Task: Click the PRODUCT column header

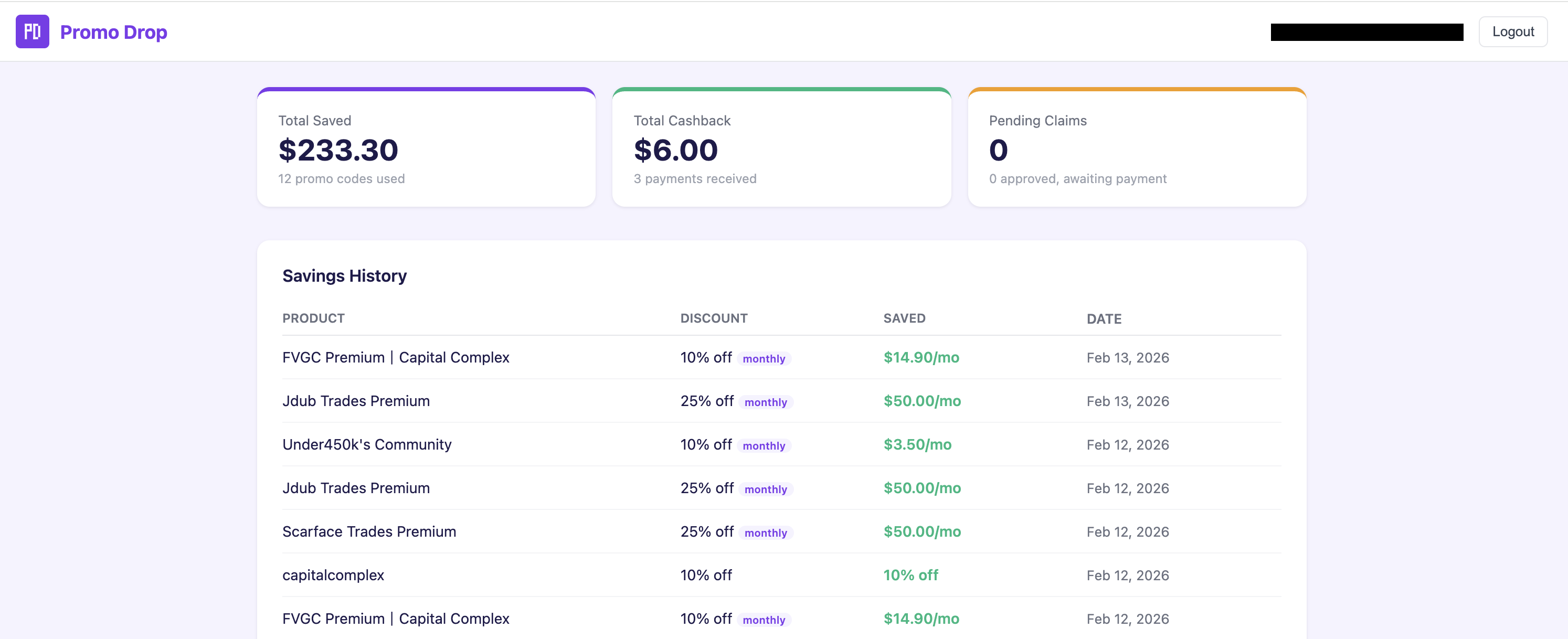Action: click(313, 318)
